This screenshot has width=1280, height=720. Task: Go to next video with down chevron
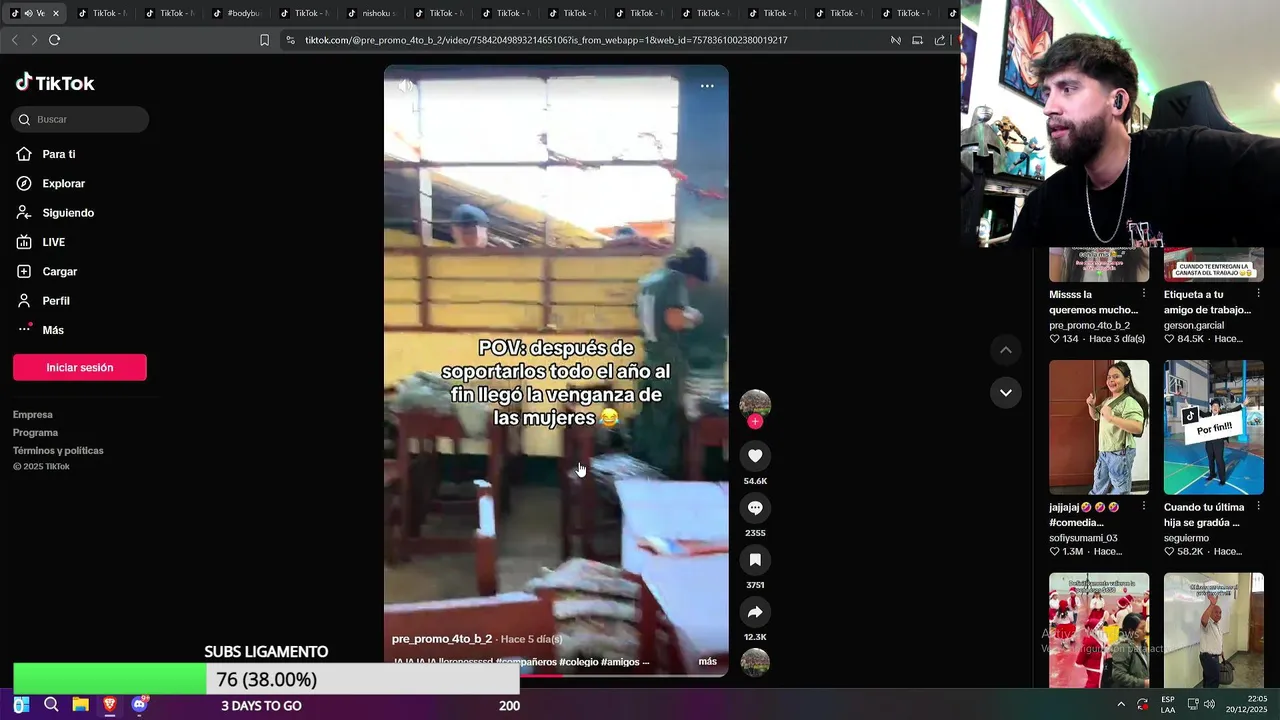[x=1006, y=392]
